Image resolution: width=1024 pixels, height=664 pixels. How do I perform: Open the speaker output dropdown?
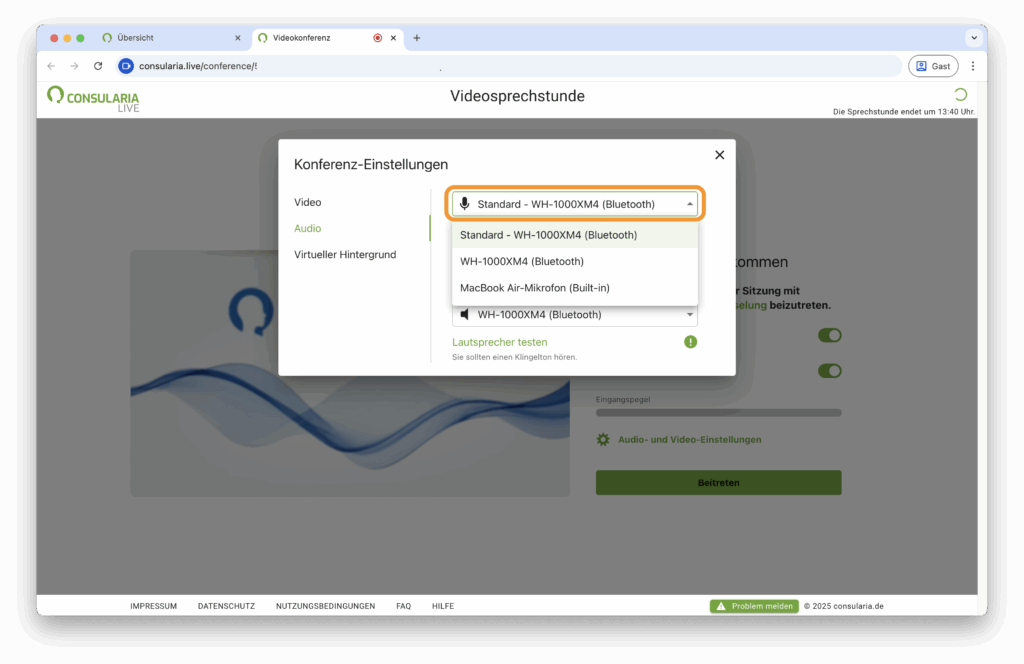tap(574, 315)
